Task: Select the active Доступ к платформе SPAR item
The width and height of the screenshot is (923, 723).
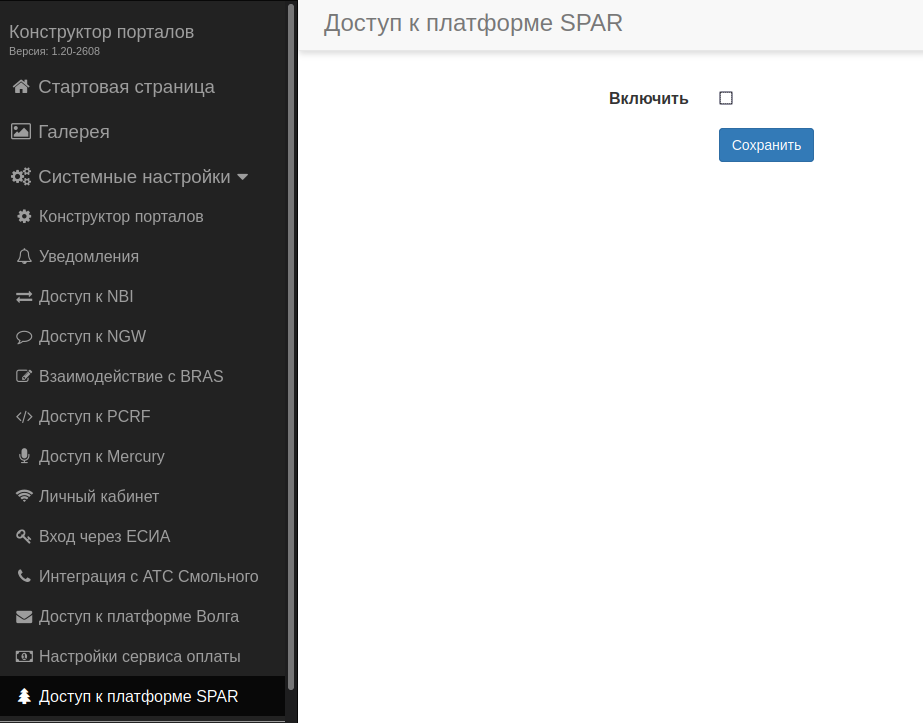Action: [x=142, y=696]
